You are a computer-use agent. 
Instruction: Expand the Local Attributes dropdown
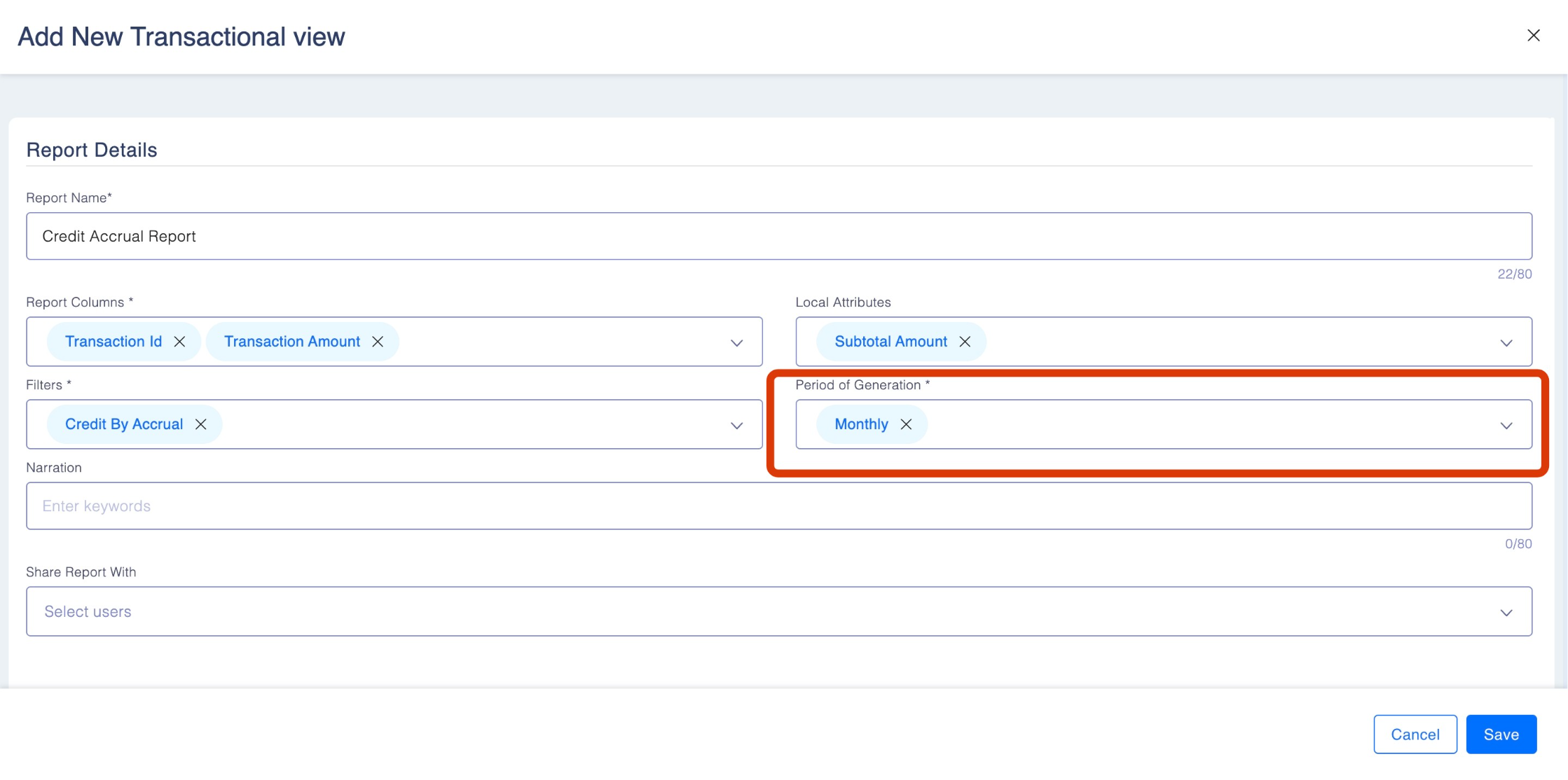1506,342
